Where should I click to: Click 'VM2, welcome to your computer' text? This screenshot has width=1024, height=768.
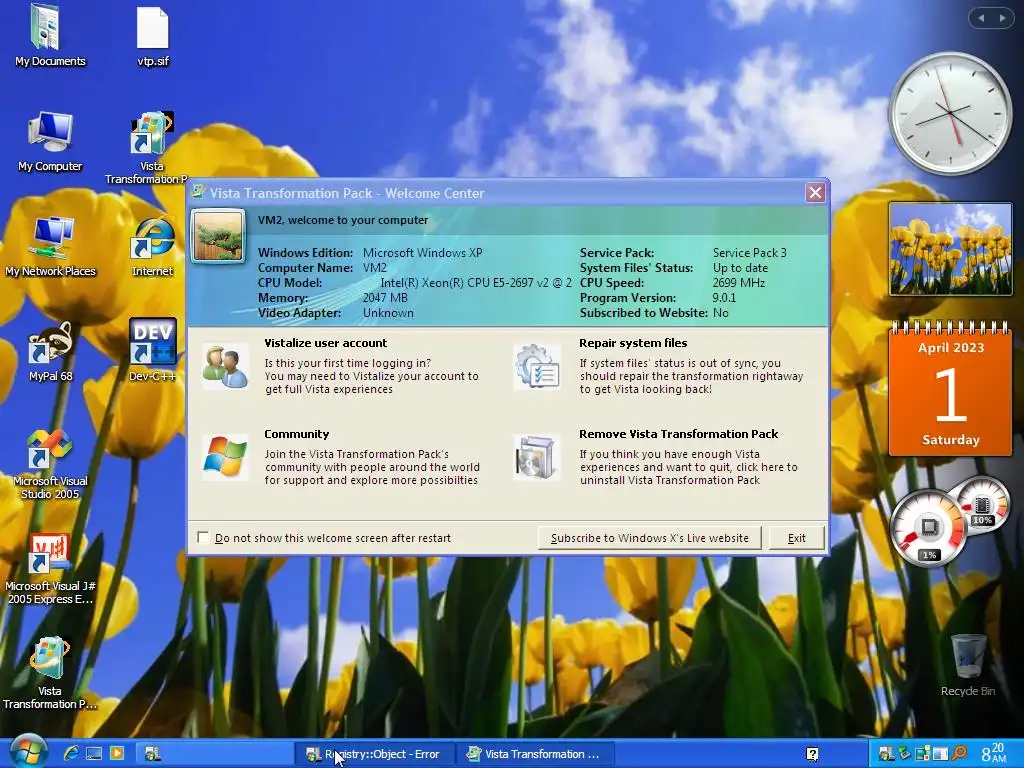(x=343, y=220)
